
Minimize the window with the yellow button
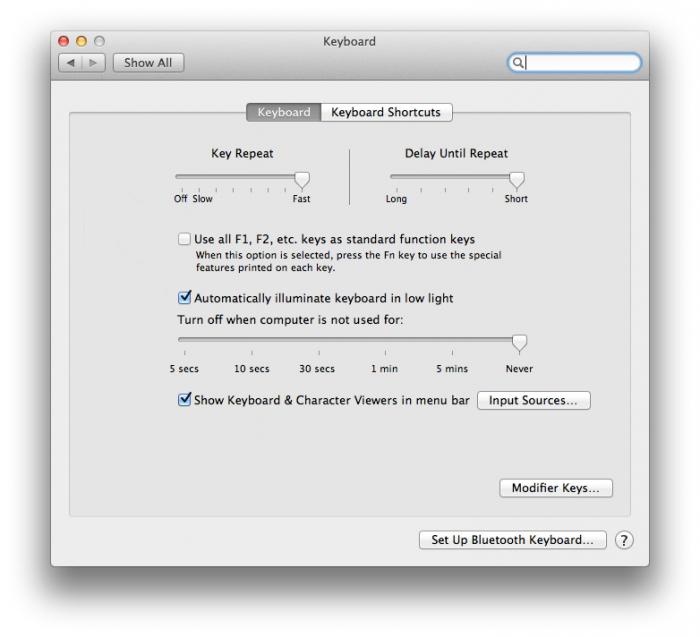click(81, 41)
